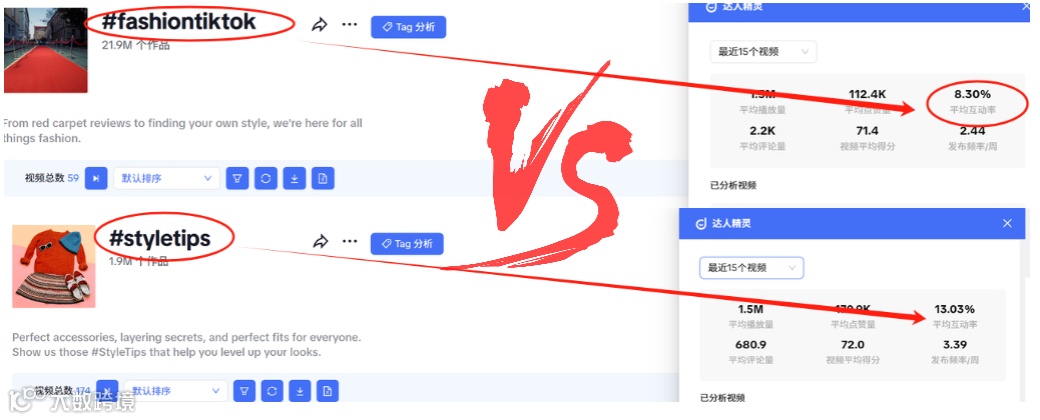Click share arrow next to #styletips
Viewport: 1040px width, 420px height.
pyautogui.click(x=320, y=242)
